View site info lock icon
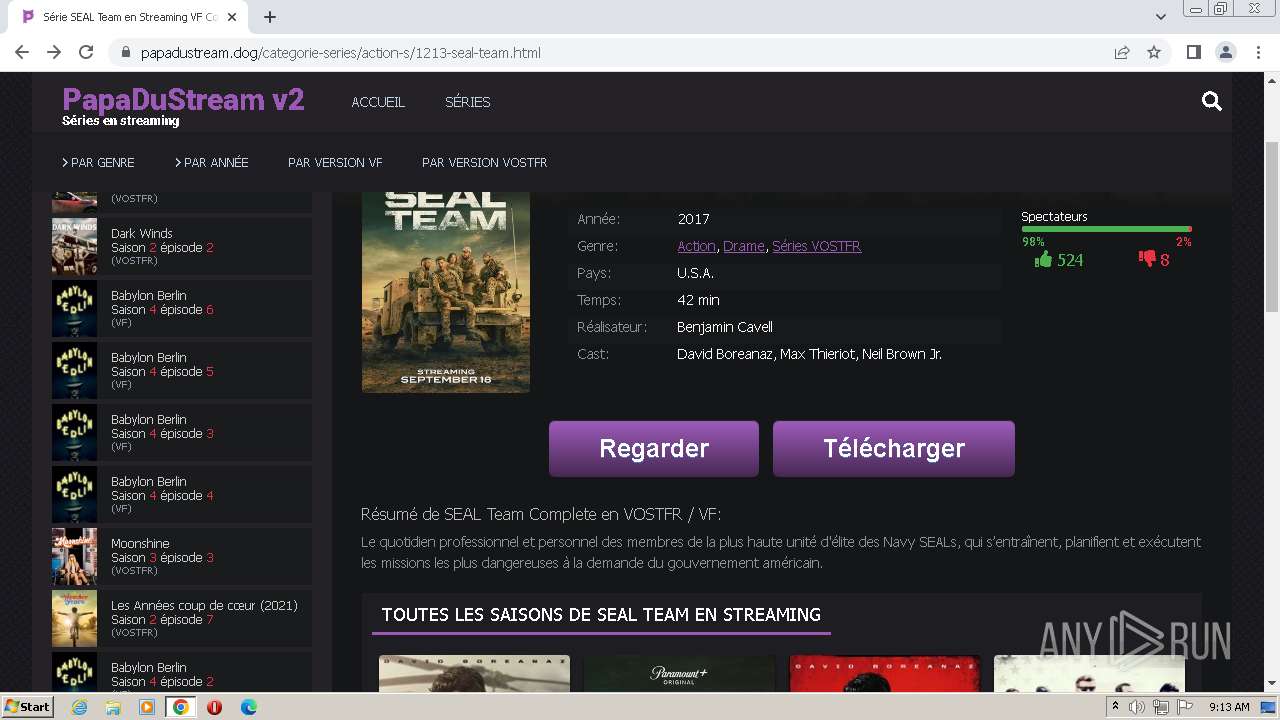Image resolution: width=1280 pixels, height=720 pixels. [126, 52]
